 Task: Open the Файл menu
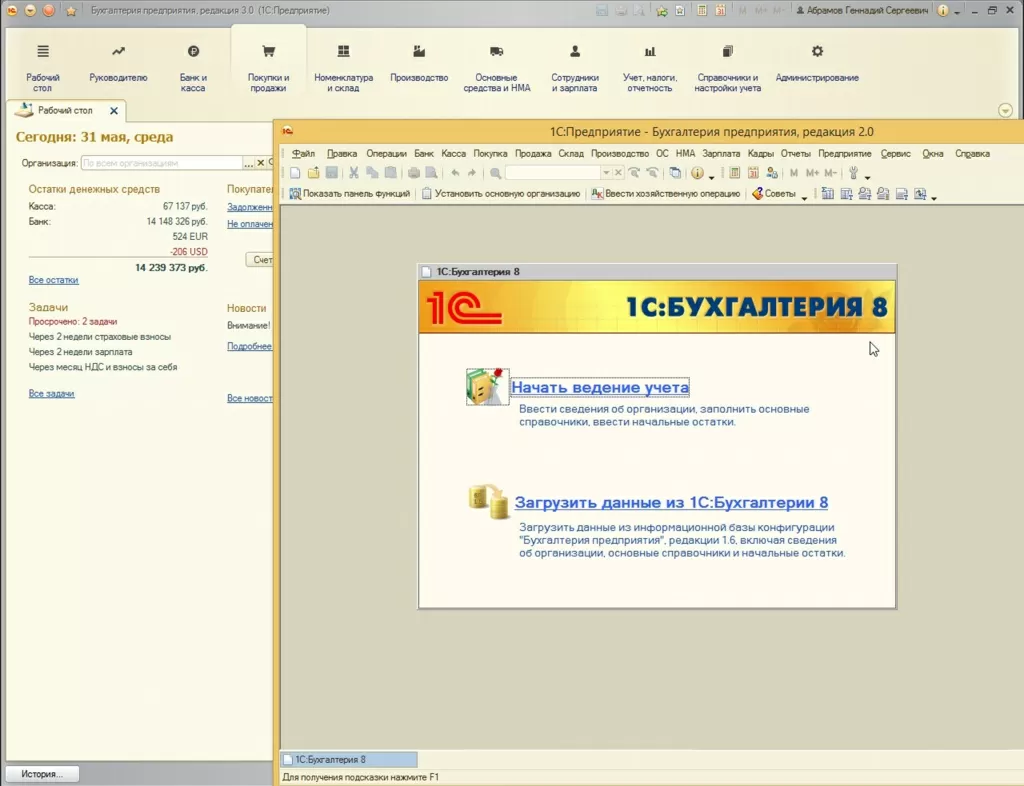(x=303, y=153)
